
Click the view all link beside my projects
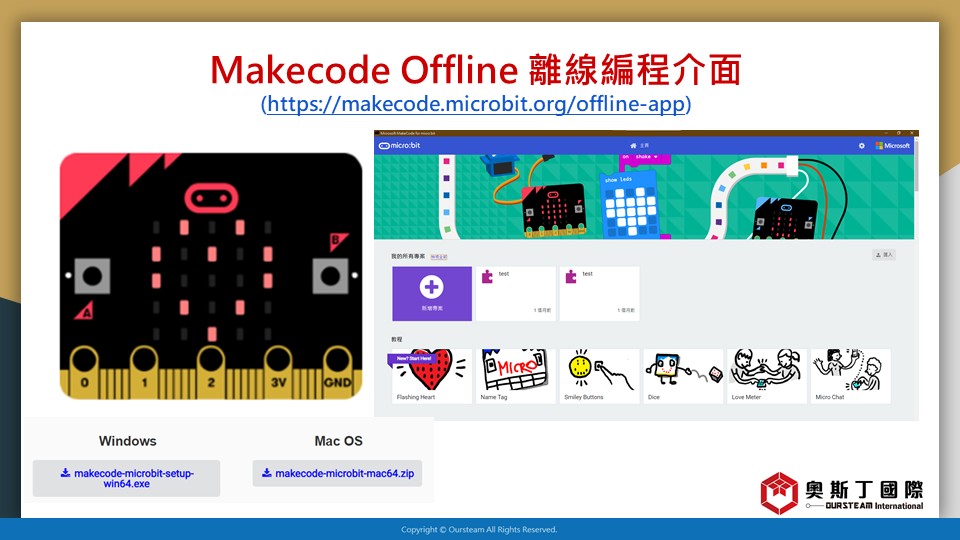(x=439, y=257)
